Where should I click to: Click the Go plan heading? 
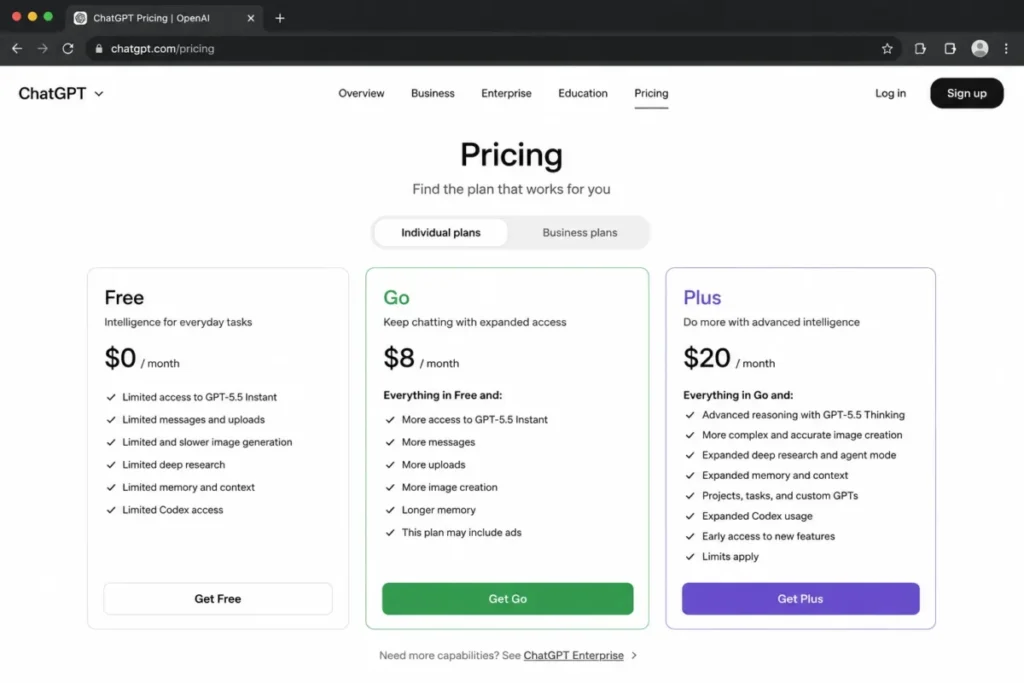[x=396, y=298]
